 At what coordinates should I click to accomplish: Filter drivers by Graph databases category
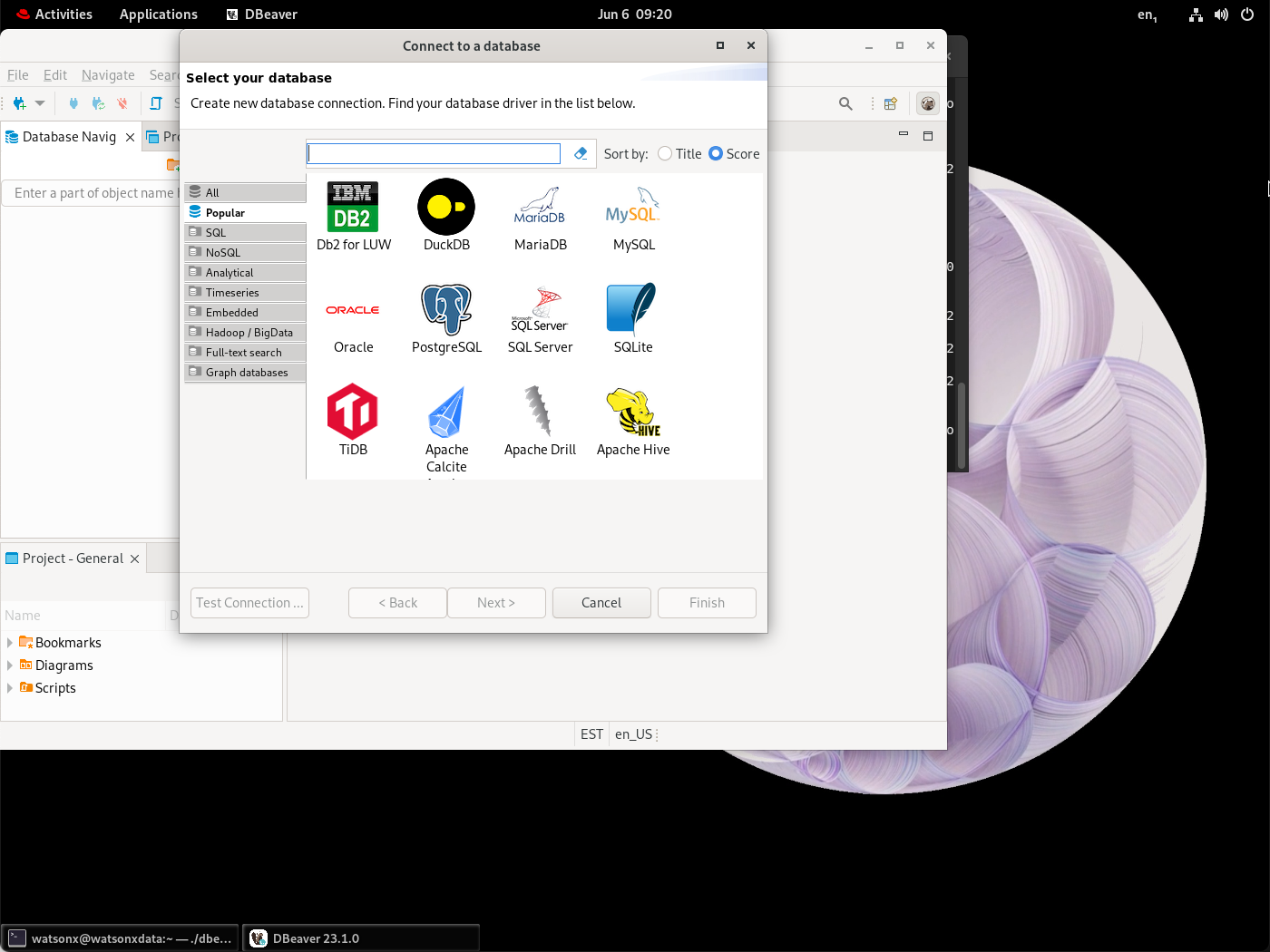point(245,372)
